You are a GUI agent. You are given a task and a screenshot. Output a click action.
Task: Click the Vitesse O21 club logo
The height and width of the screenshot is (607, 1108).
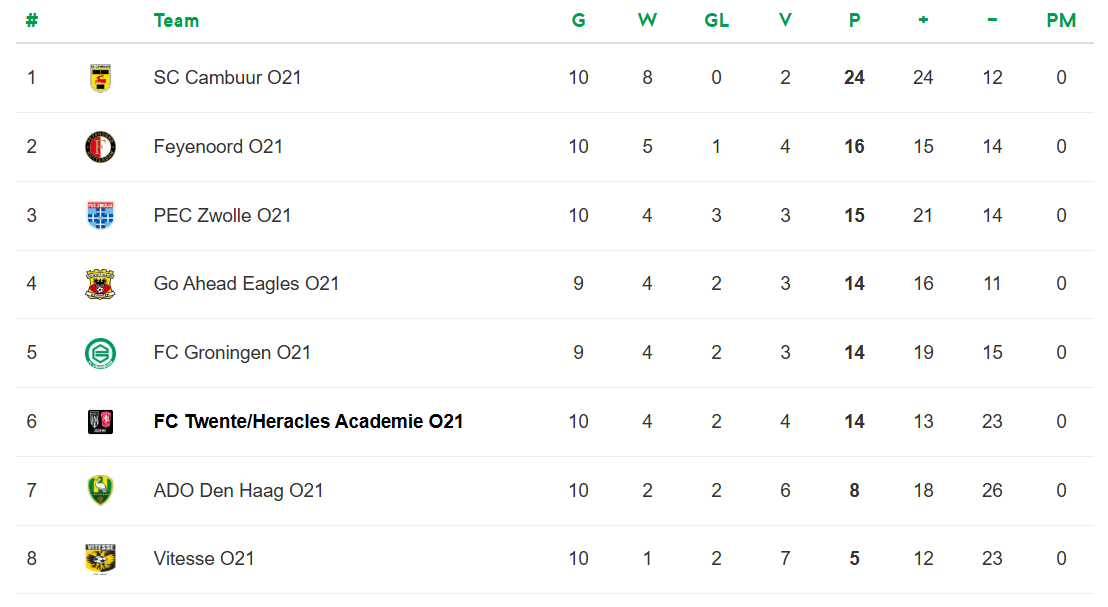100,559
